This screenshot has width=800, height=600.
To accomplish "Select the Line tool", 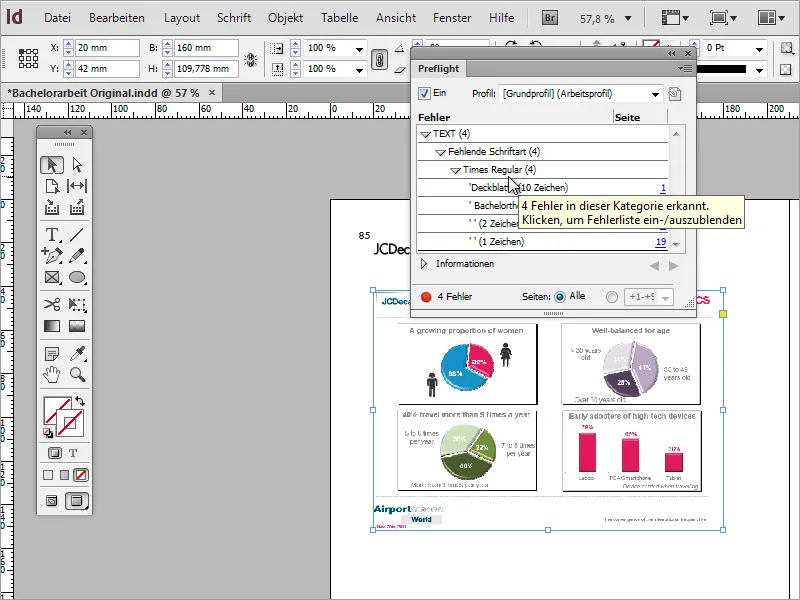I will (77, 235).
